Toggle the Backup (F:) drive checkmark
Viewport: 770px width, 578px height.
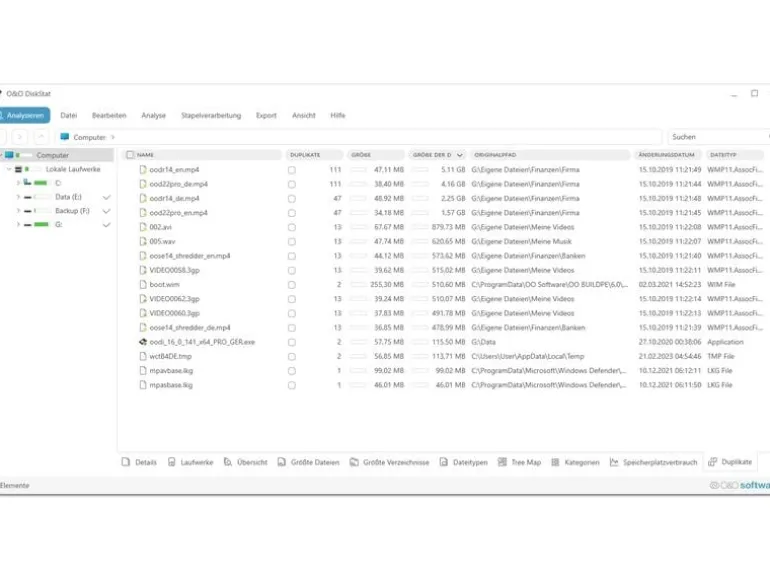(x=106, y=211)
